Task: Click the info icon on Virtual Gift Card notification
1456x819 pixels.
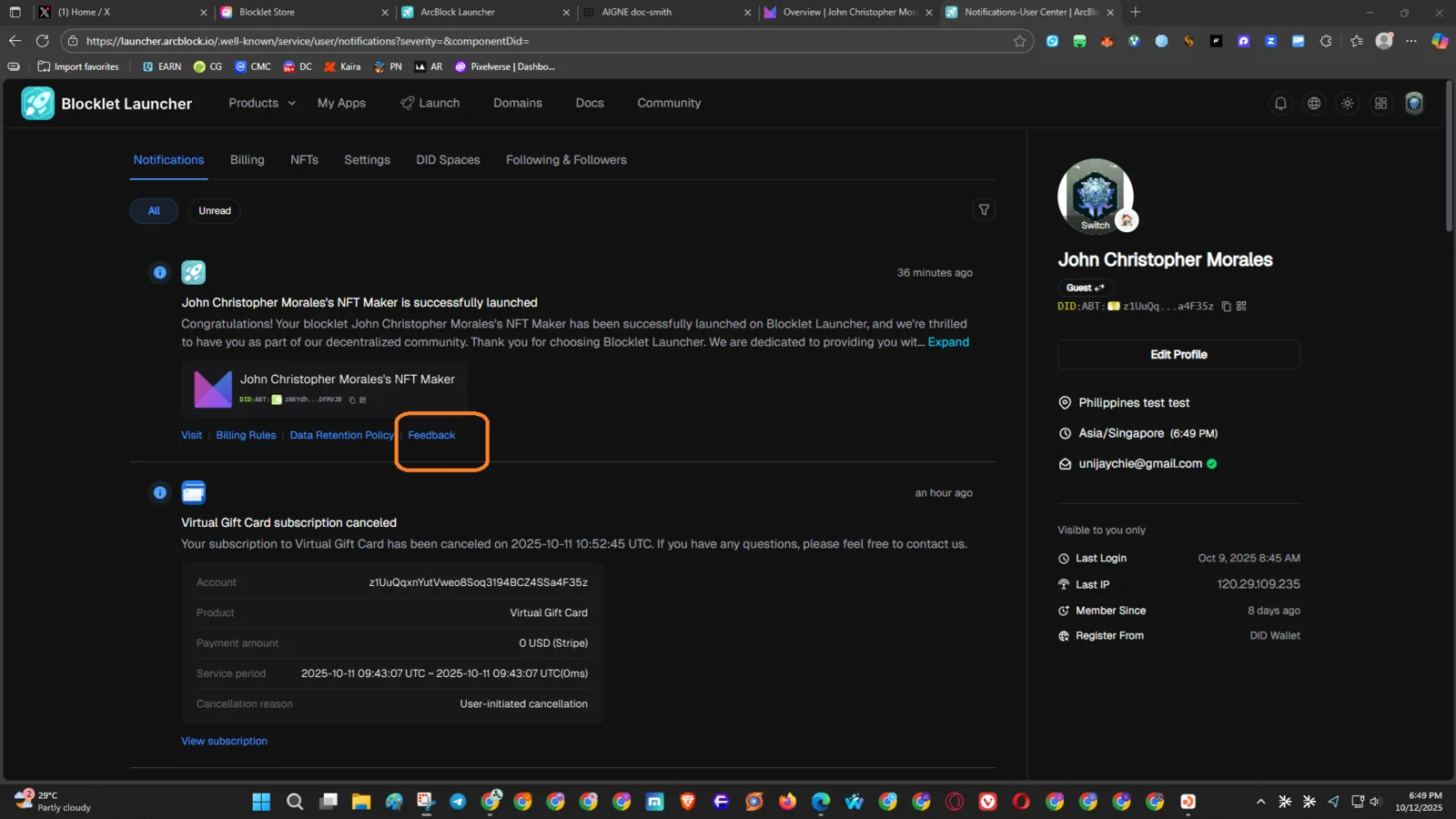Action: click(x=160, y=492)
